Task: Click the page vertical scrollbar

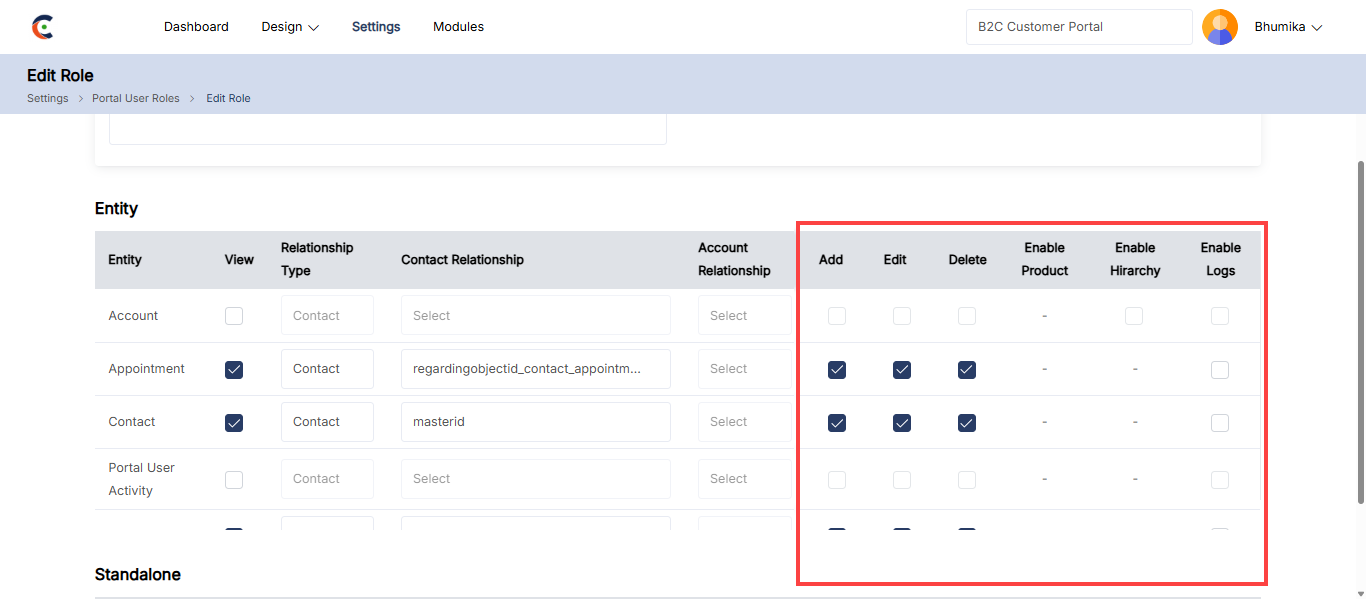Action: (1360, 330)
